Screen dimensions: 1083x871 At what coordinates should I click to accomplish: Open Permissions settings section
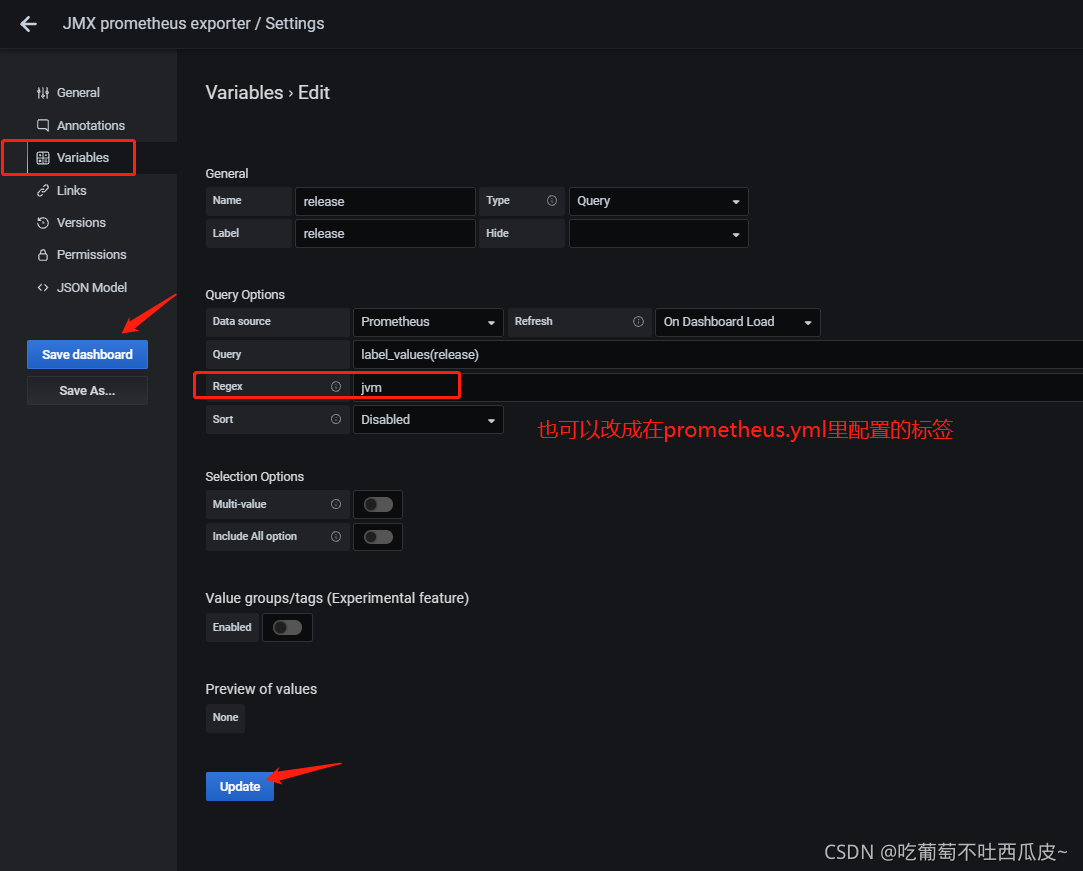point(91,255)
